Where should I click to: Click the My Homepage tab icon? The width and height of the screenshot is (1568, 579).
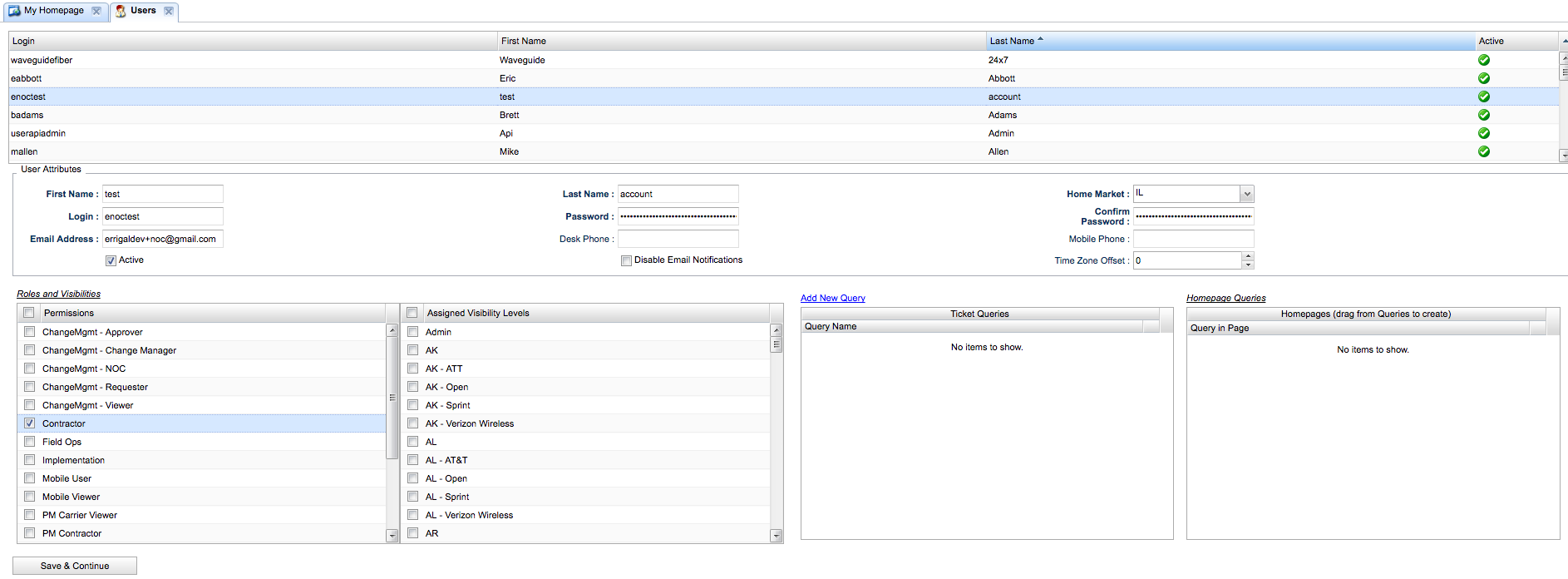click(14, 11)
